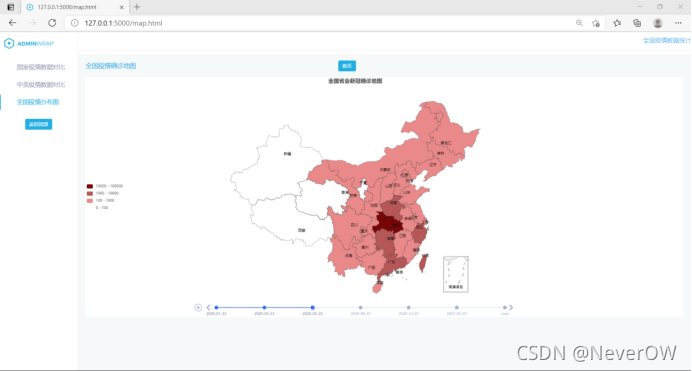Start timeline autoplay with the play button

point(198,307)
